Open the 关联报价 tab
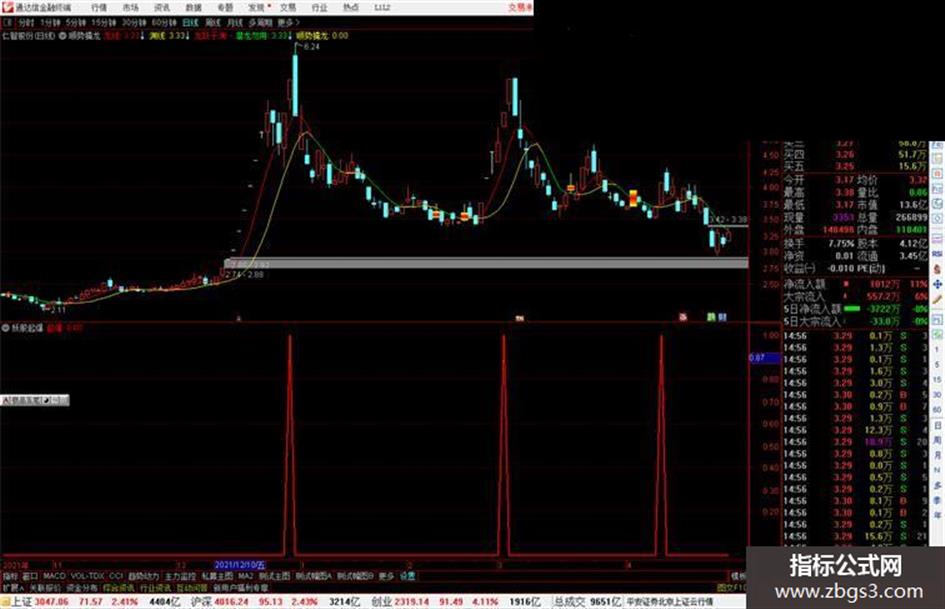 point(45,587)
